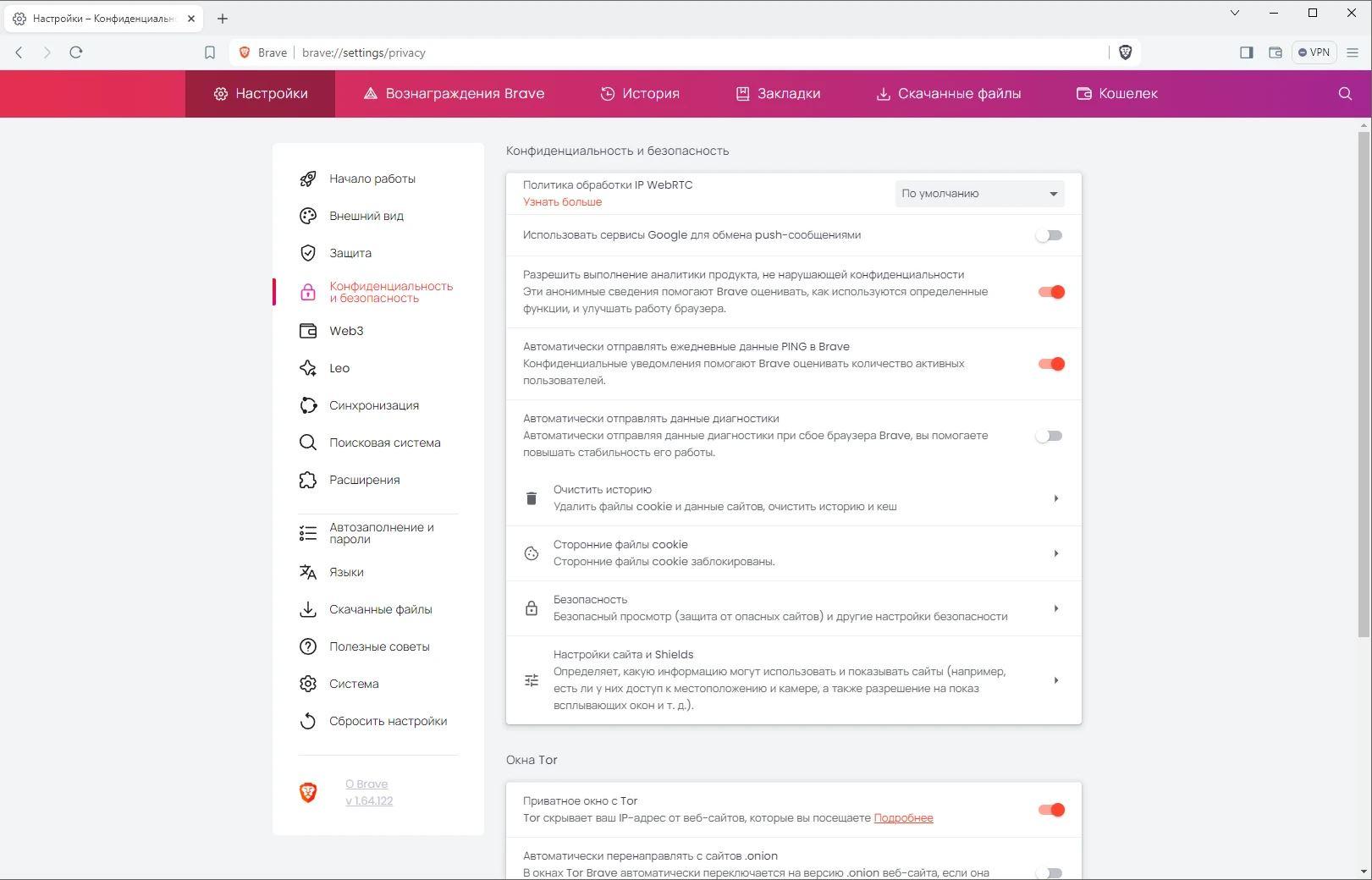1372x880 pixels.
Task: Click the list icon for Автозаполнение и пароли
Action: point(308,533)
